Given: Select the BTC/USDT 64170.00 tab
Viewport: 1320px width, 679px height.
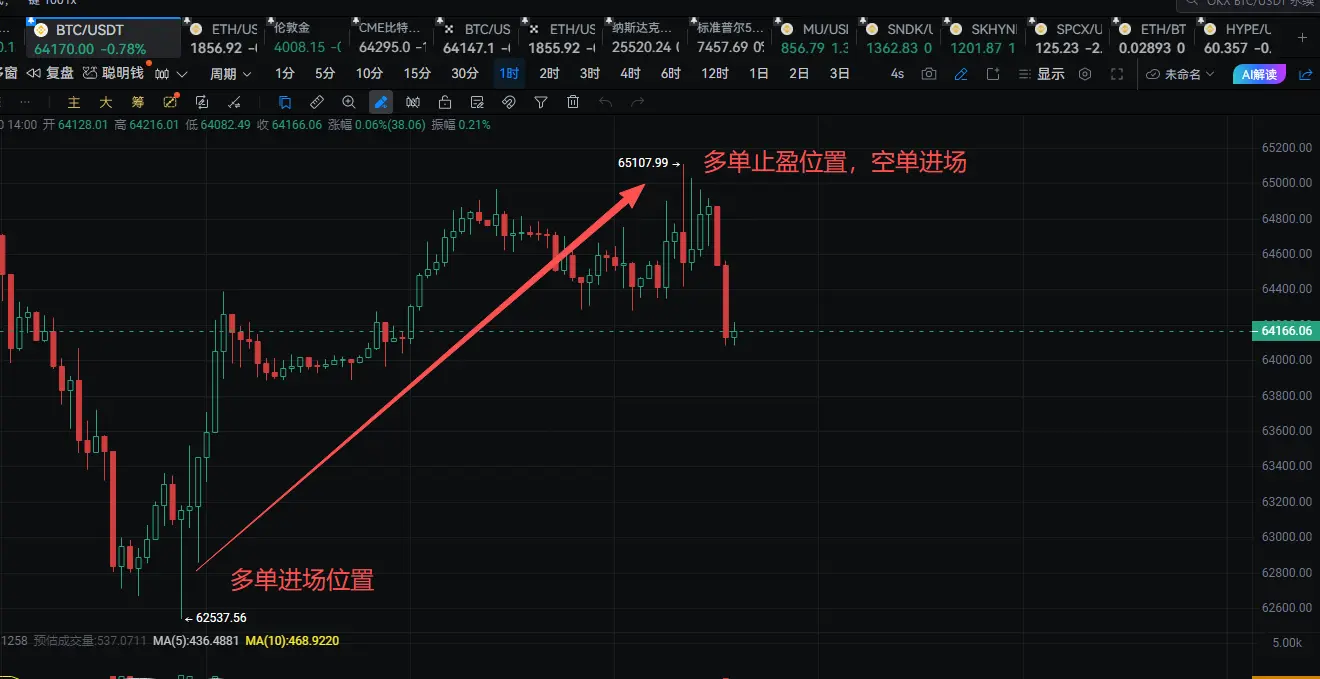Looking at the screenshot, I should (104, 39).
